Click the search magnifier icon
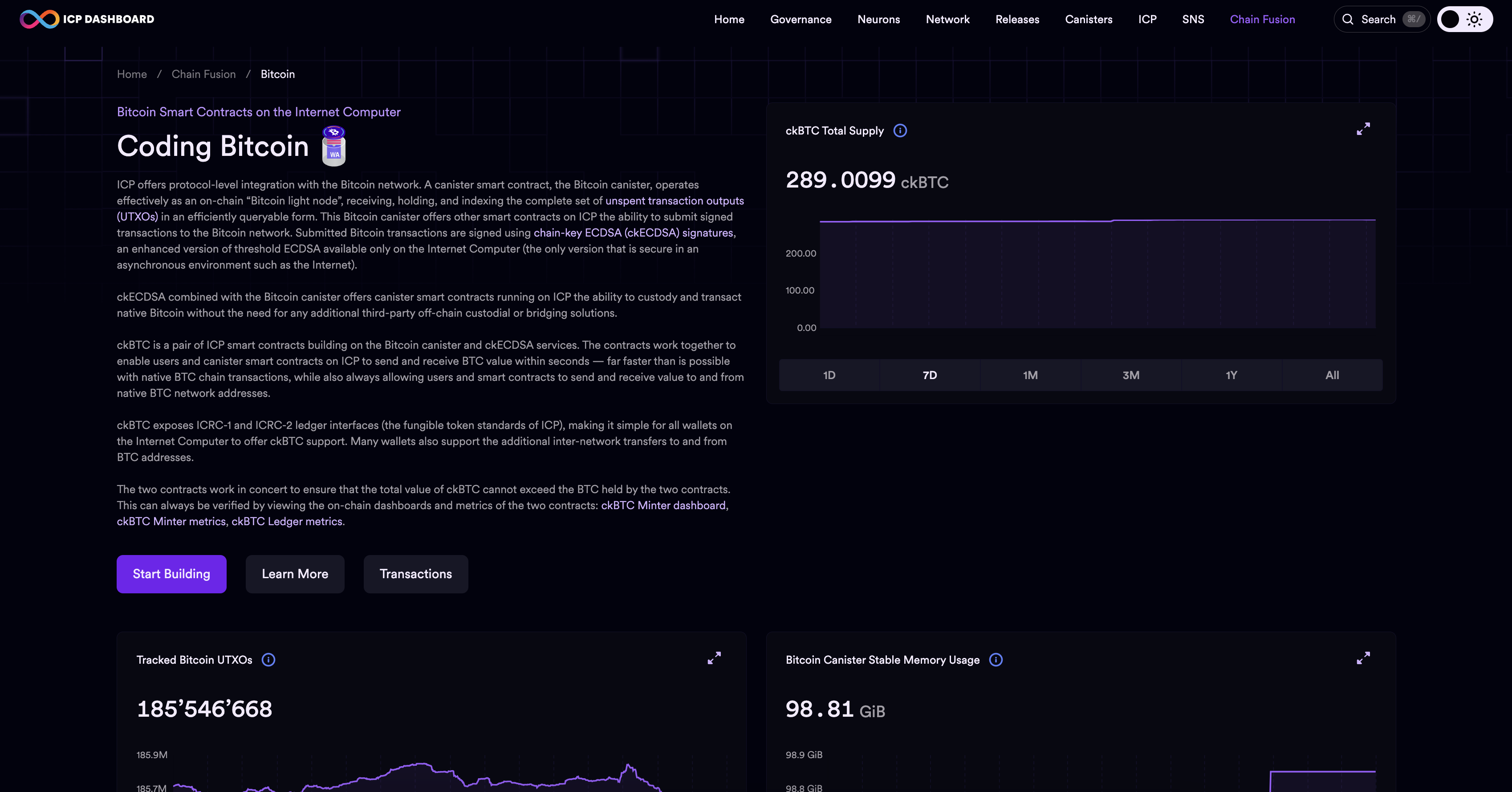Viewport: 1512px width, 792px height. tap(1348, 19)
